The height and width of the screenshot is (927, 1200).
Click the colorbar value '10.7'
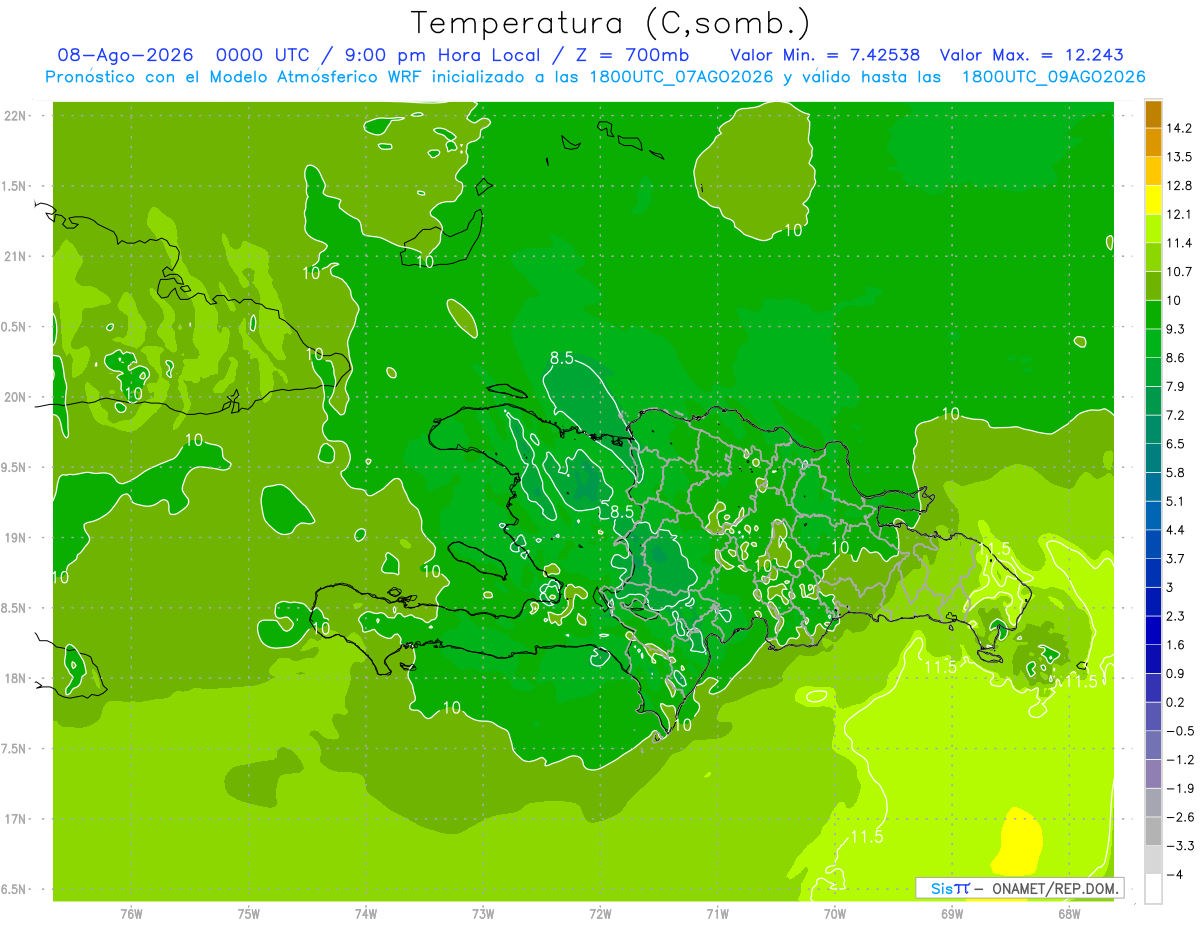click(x=1181, y=272)
